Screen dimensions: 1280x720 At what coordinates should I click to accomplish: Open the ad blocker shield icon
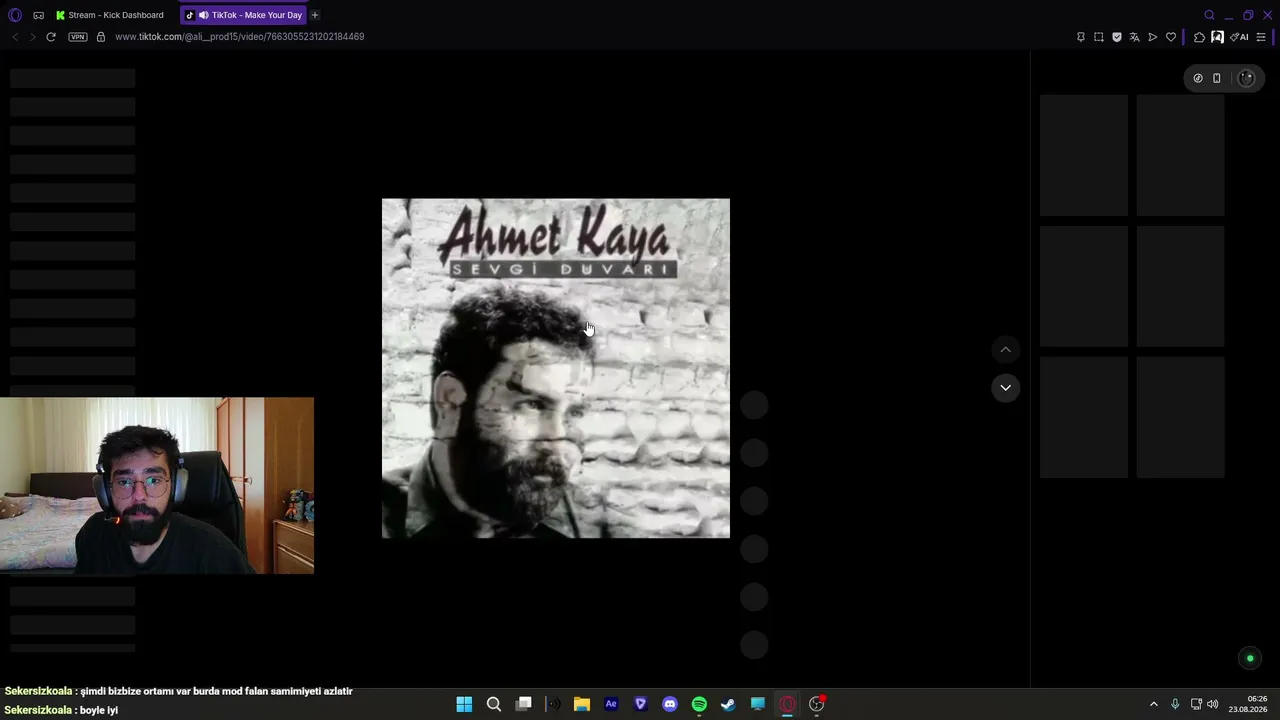tap(1117, 37)
